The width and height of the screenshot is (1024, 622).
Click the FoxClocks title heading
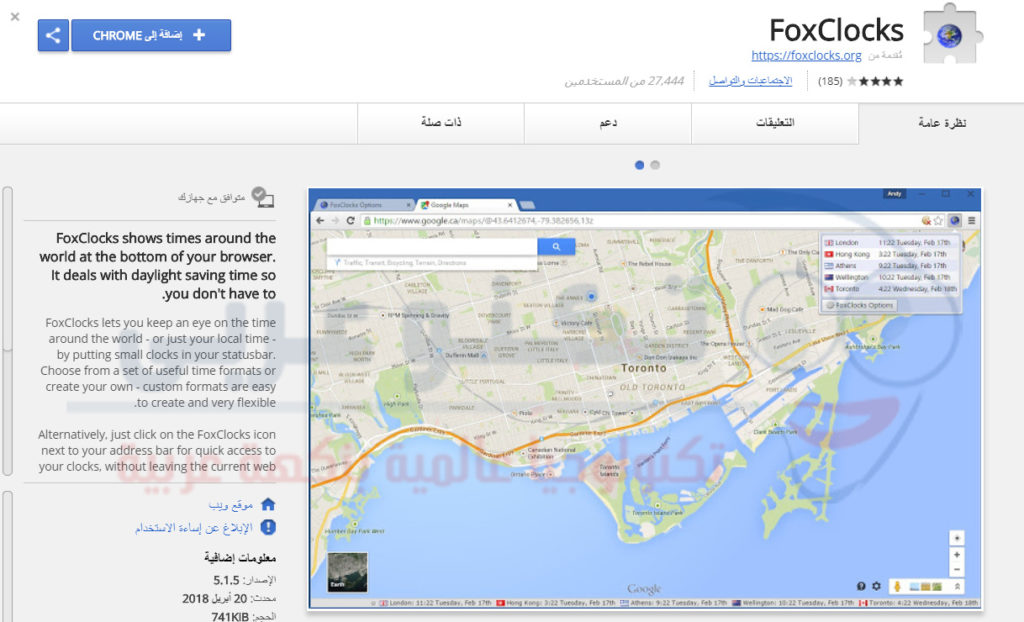pos(836,31)
